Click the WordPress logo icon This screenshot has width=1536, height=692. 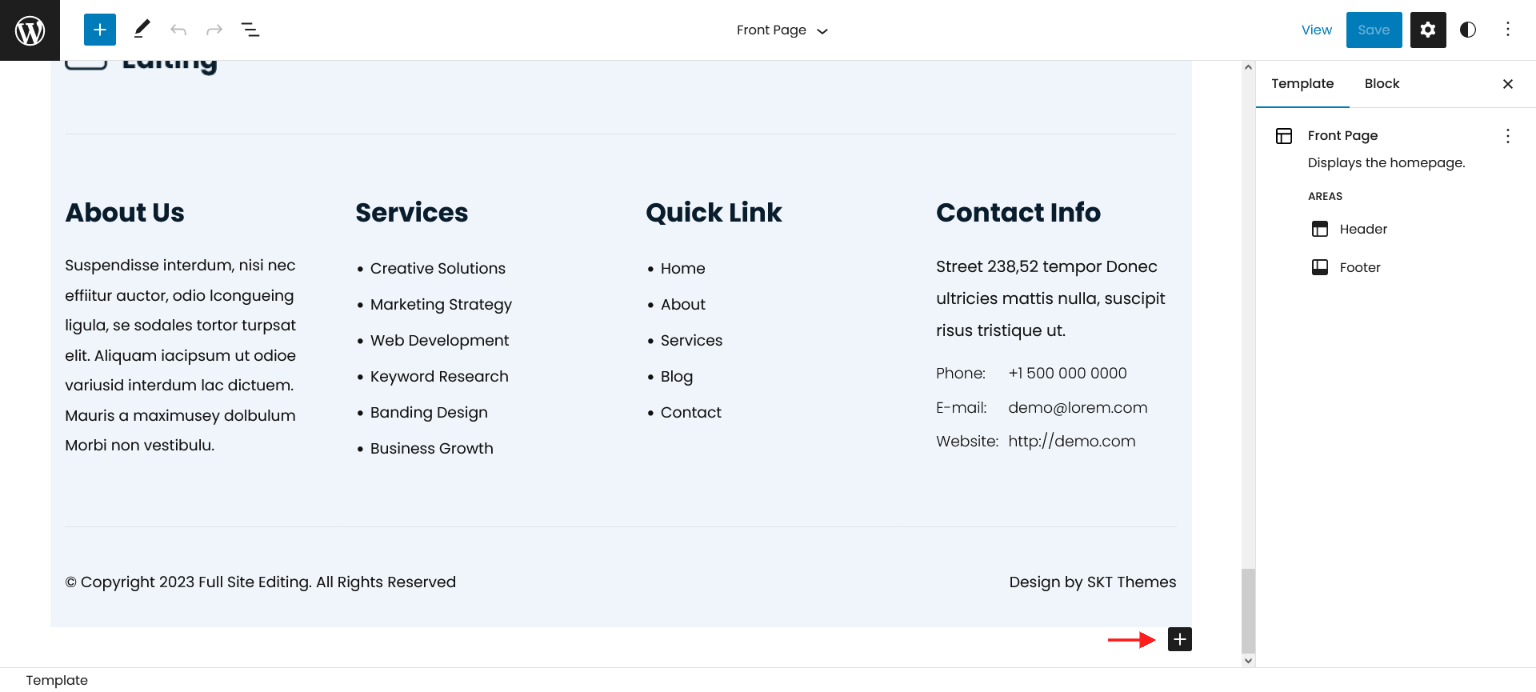[30, 30]
